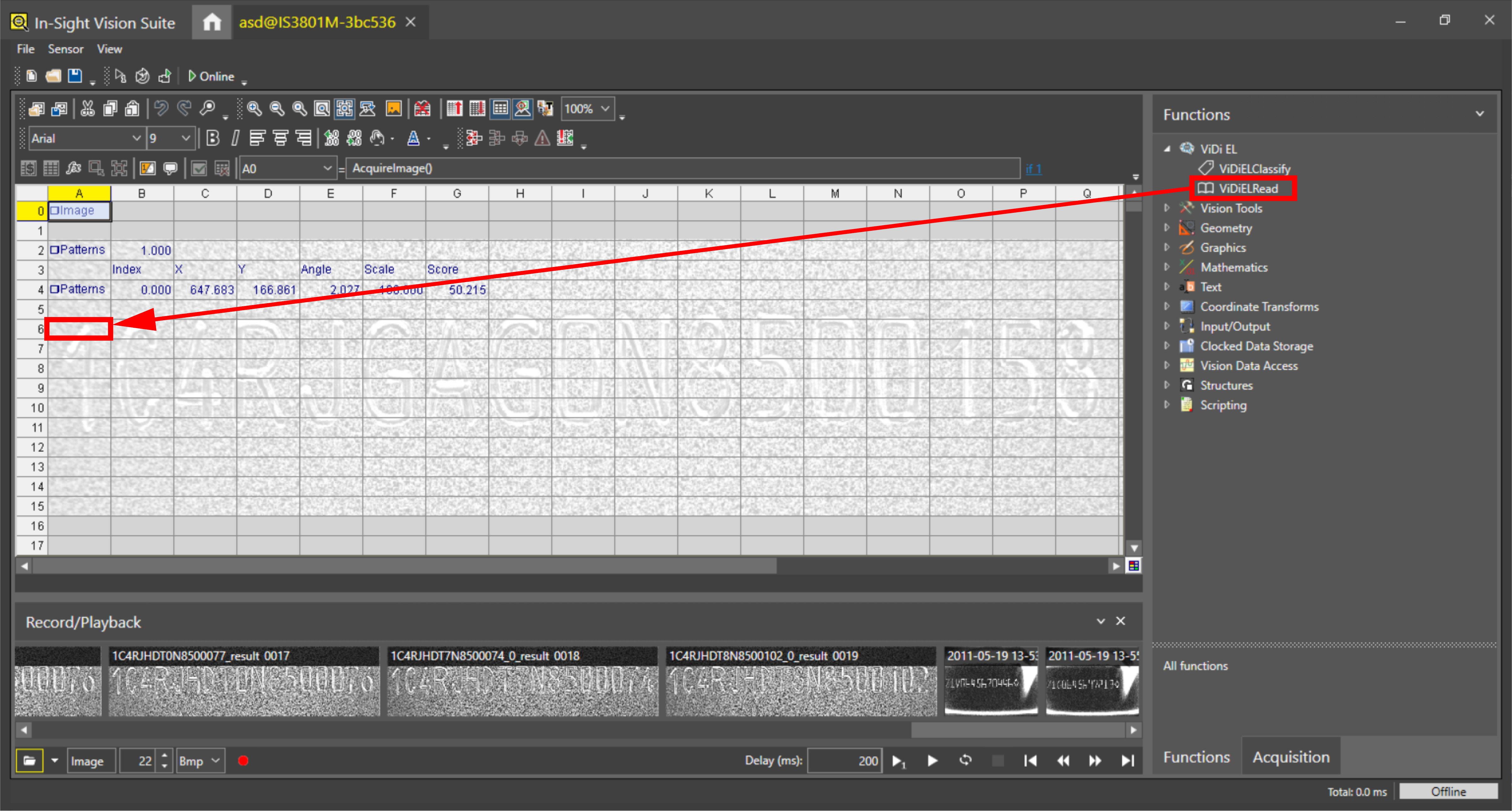Click the Undo arrow icon
The image size is (1512, 811).
click(x=161, y=109)
